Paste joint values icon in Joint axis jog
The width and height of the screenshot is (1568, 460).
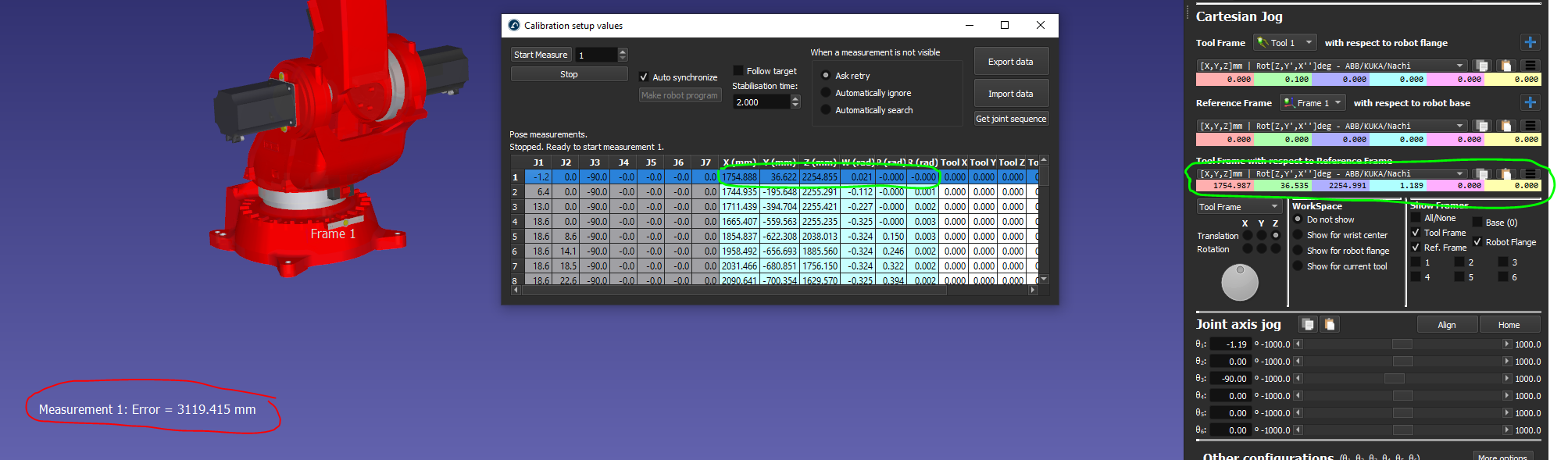coord(1330,324)
